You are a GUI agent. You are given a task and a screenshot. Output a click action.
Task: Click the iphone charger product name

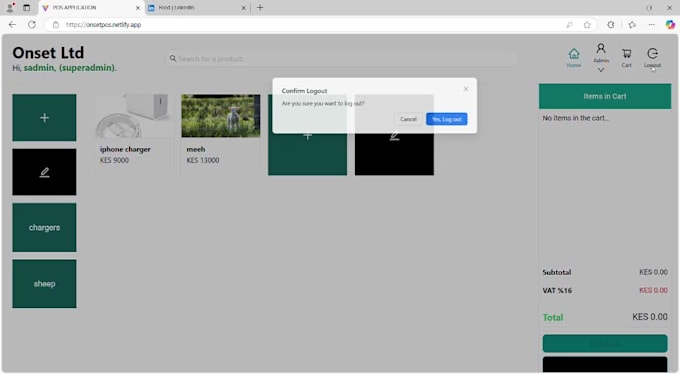125,149
